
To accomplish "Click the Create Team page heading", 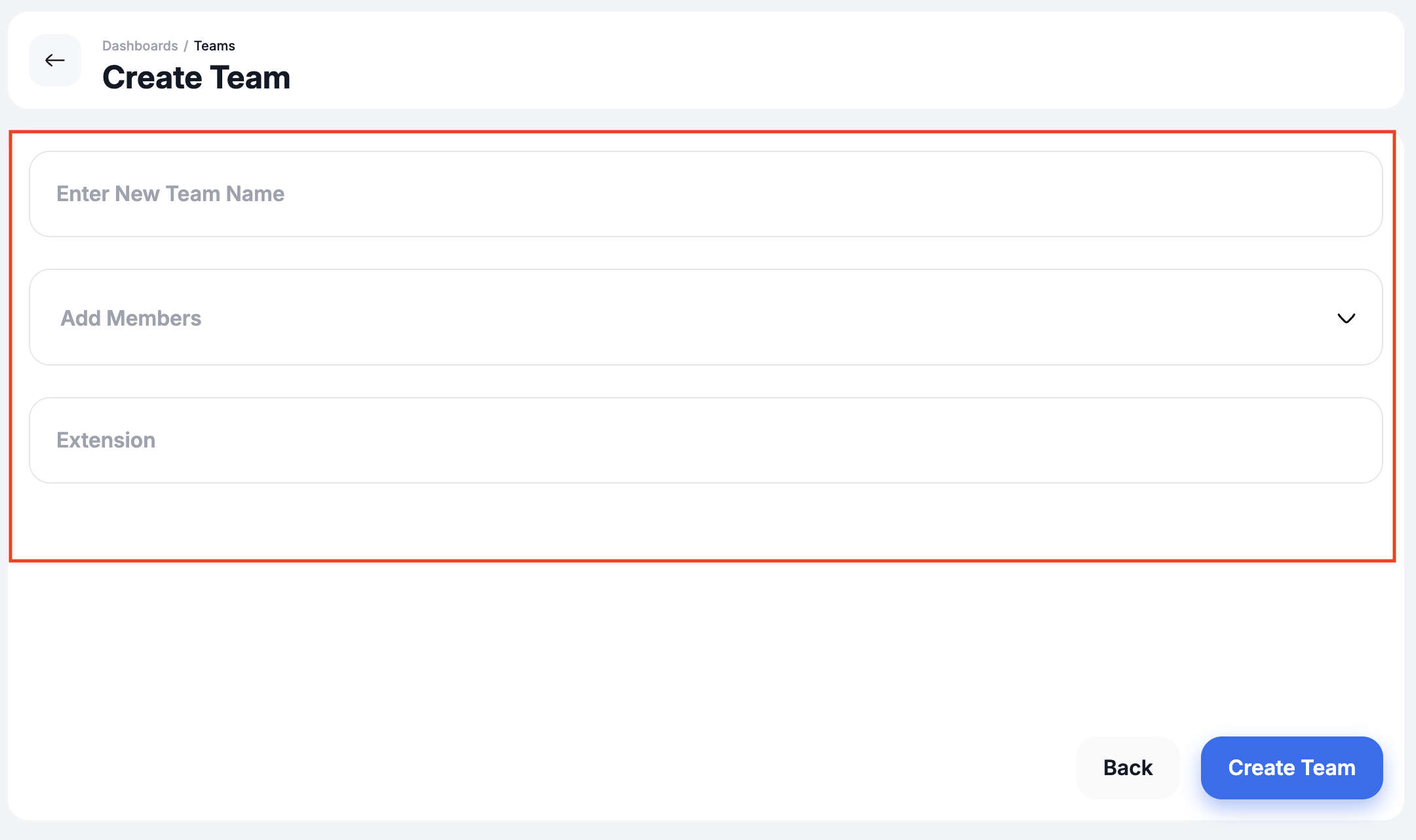I will pos(196,77).
